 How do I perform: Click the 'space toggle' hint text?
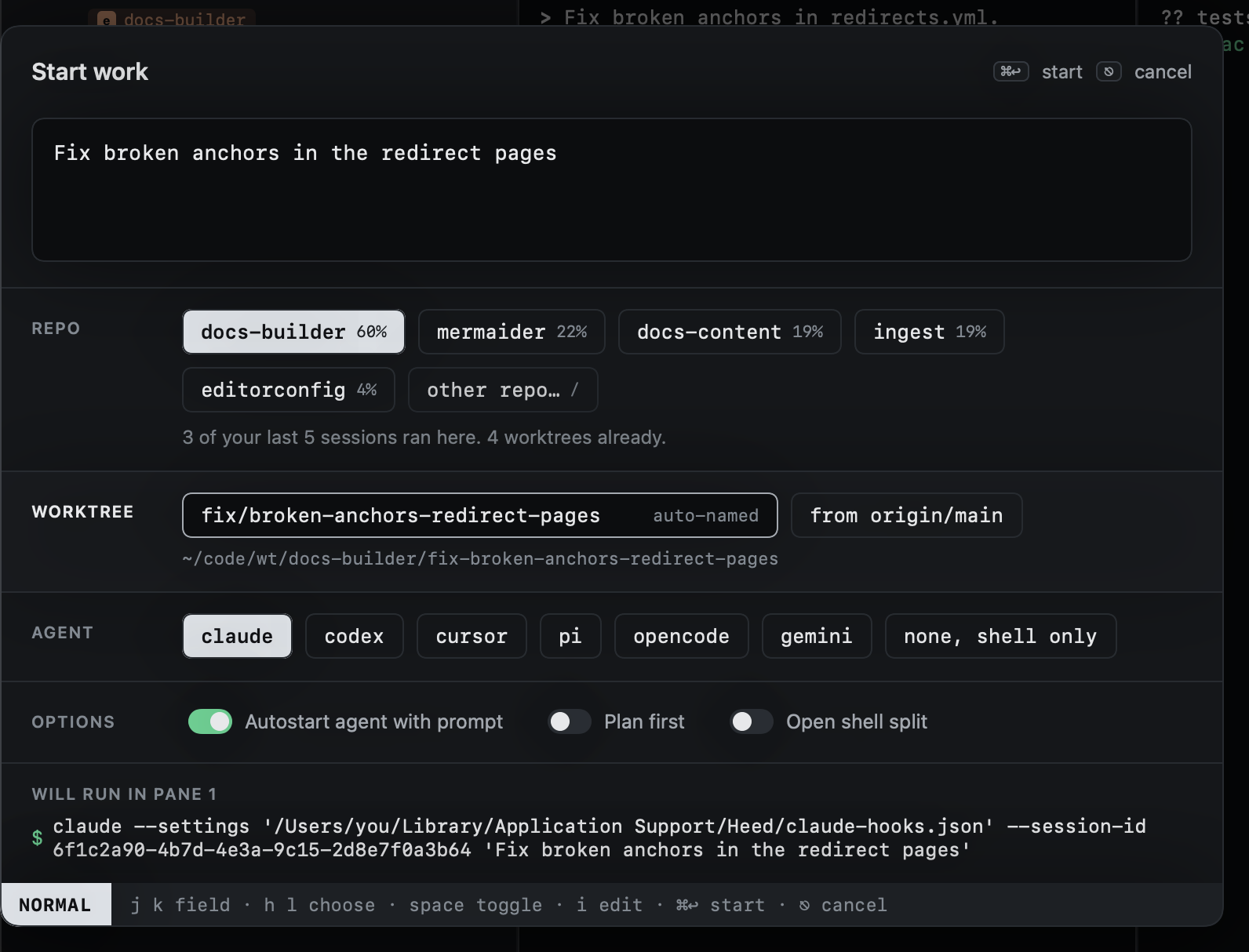475,905
